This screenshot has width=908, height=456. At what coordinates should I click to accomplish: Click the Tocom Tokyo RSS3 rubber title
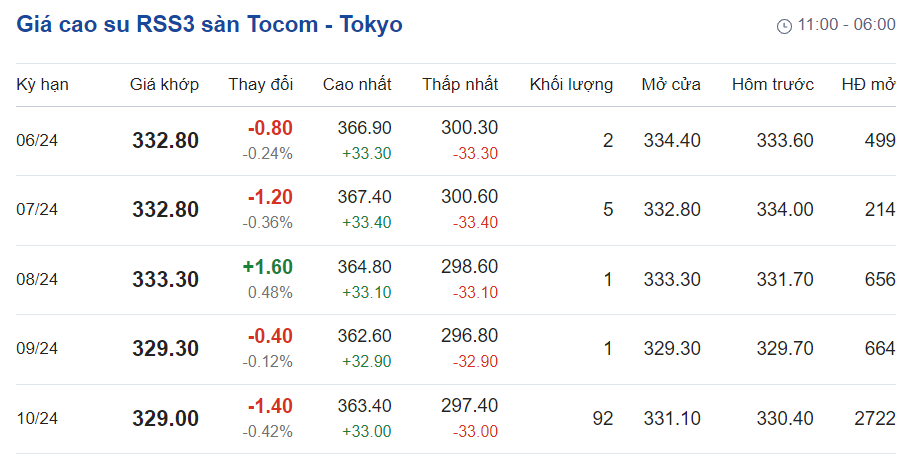(209, 24)
